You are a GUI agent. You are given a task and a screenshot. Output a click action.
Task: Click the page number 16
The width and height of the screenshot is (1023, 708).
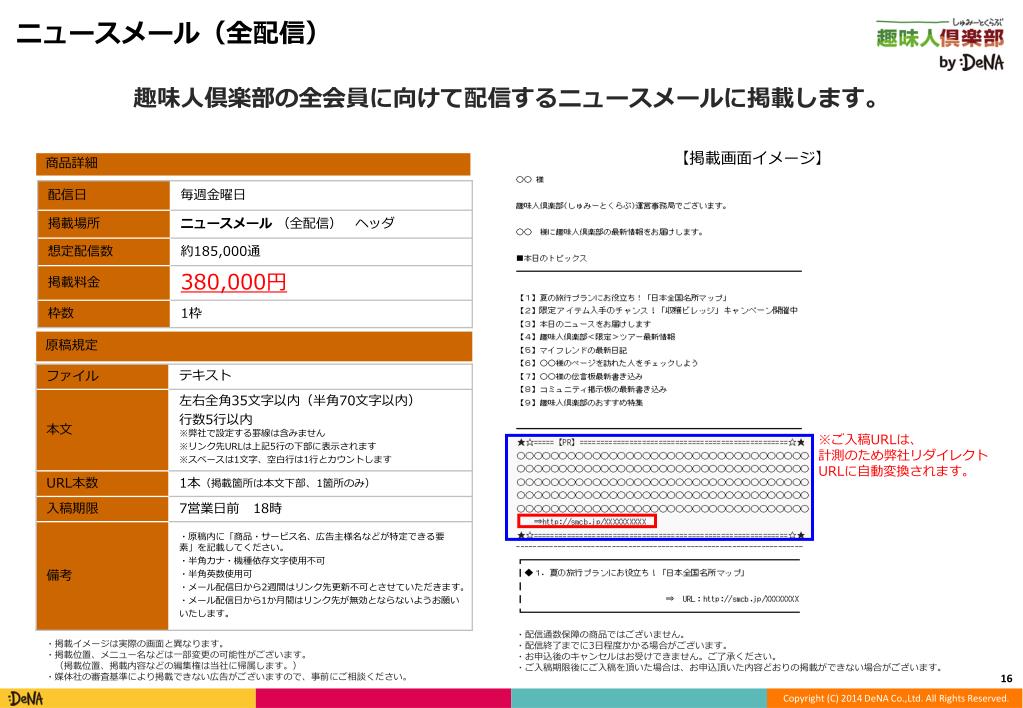(1007, 679)
